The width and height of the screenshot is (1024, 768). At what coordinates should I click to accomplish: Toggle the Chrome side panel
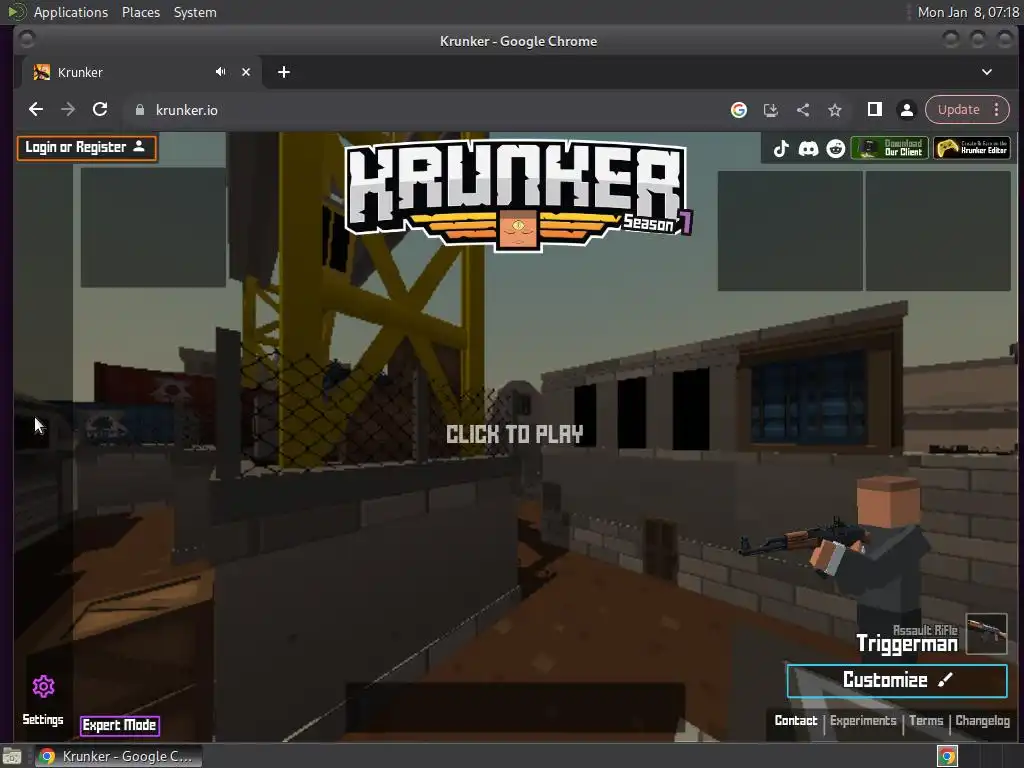pyautogui.click(x=874, y=110)
